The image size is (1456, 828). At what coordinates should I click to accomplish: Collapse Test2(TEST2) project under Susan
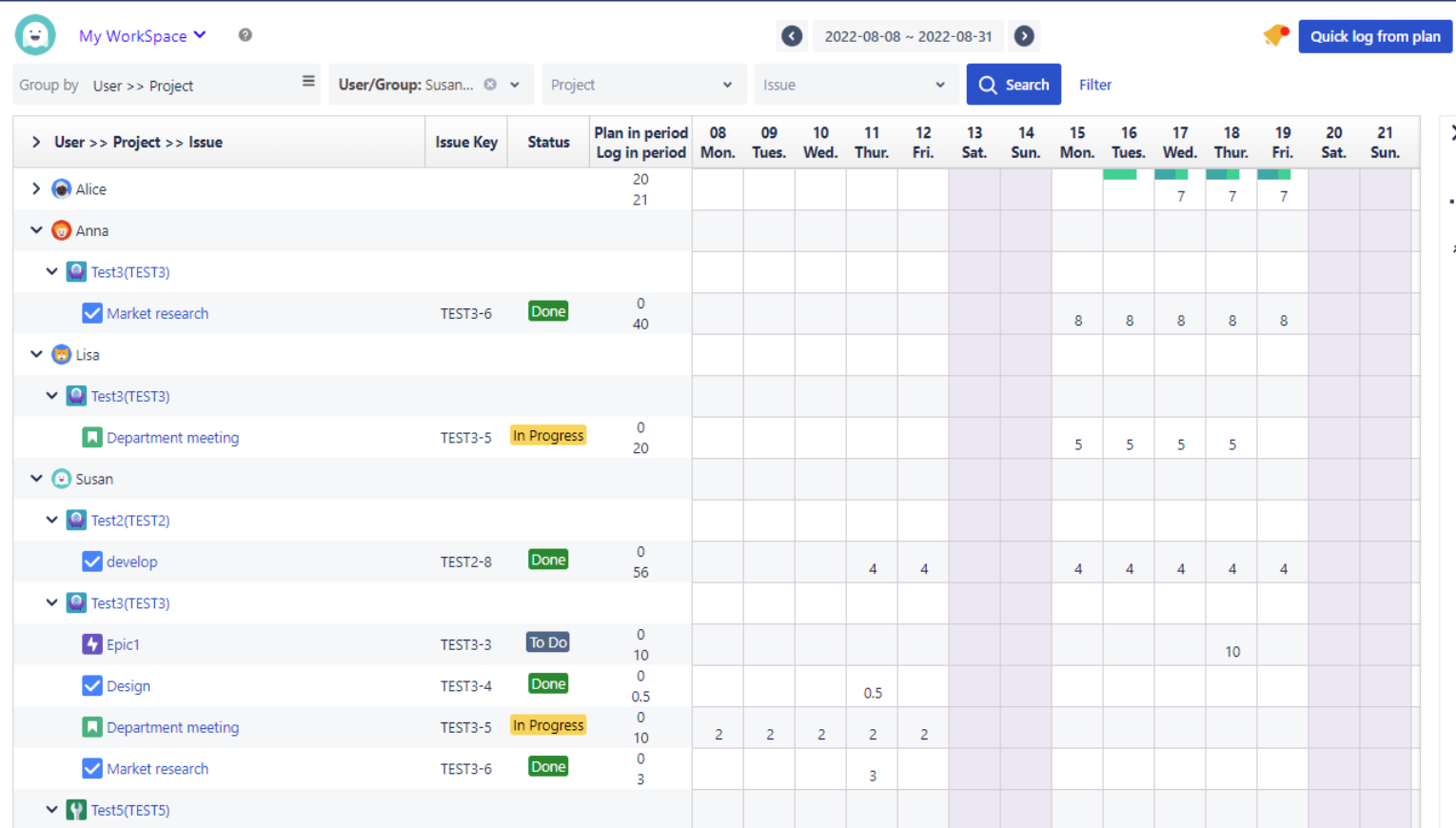pos(52,520)
